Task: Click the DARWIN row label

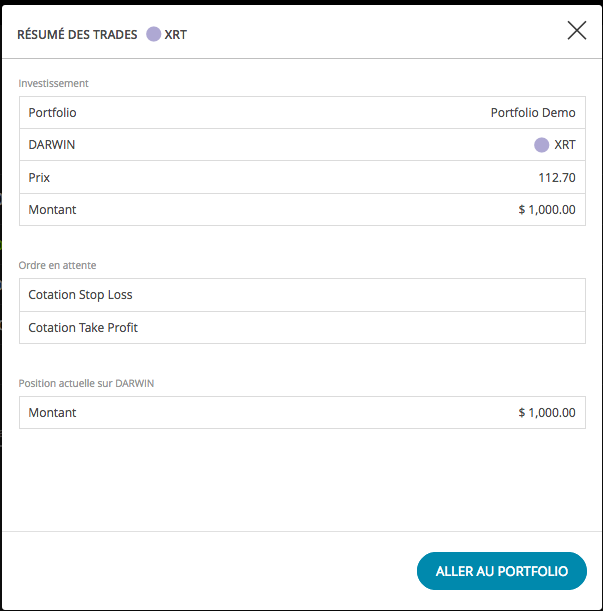Action: click(51, 145)
